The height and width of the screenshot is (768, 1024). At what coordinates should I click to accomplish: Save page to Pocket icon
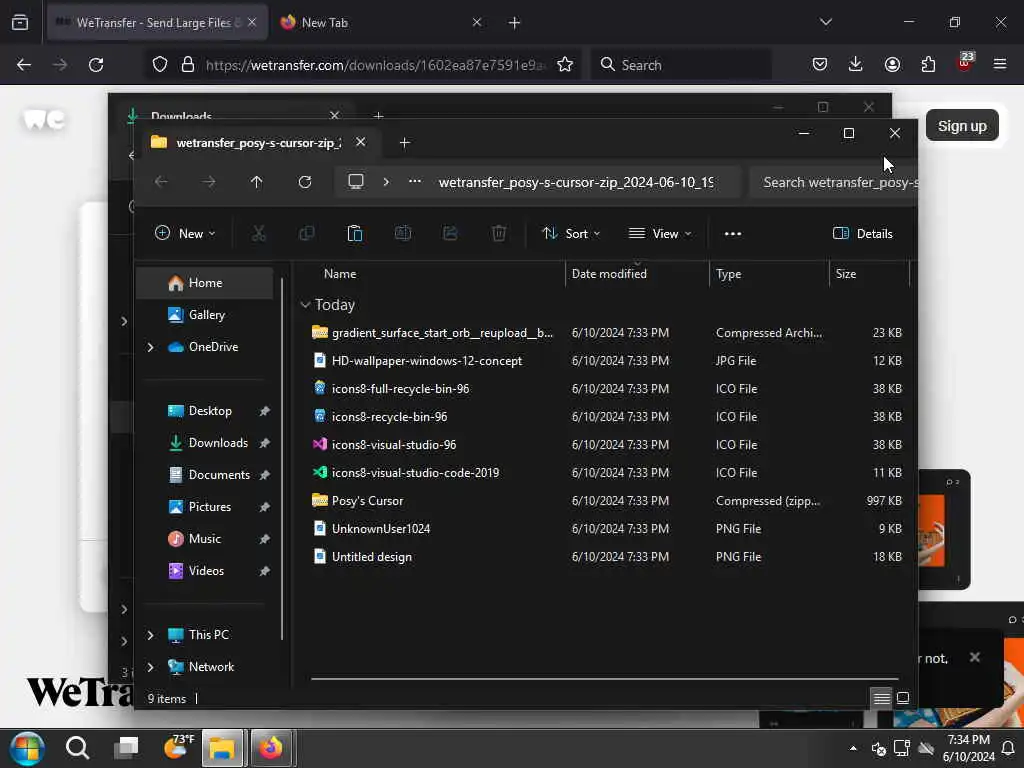[x=820, y=64]
